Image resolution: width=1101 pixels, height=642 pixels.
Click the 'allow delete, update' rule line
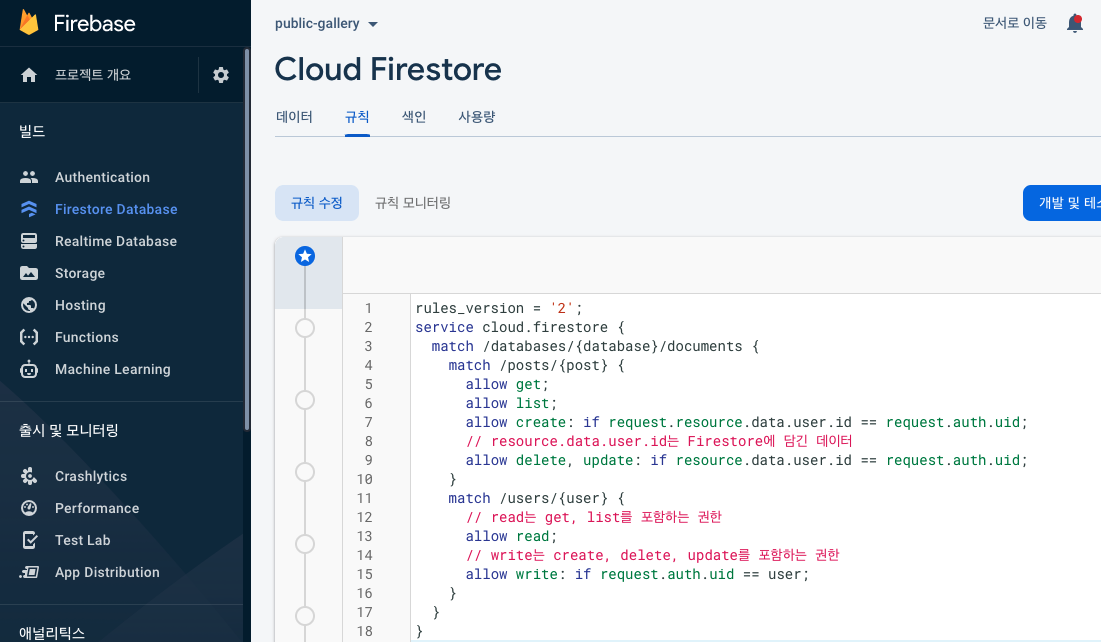[746, 460]
